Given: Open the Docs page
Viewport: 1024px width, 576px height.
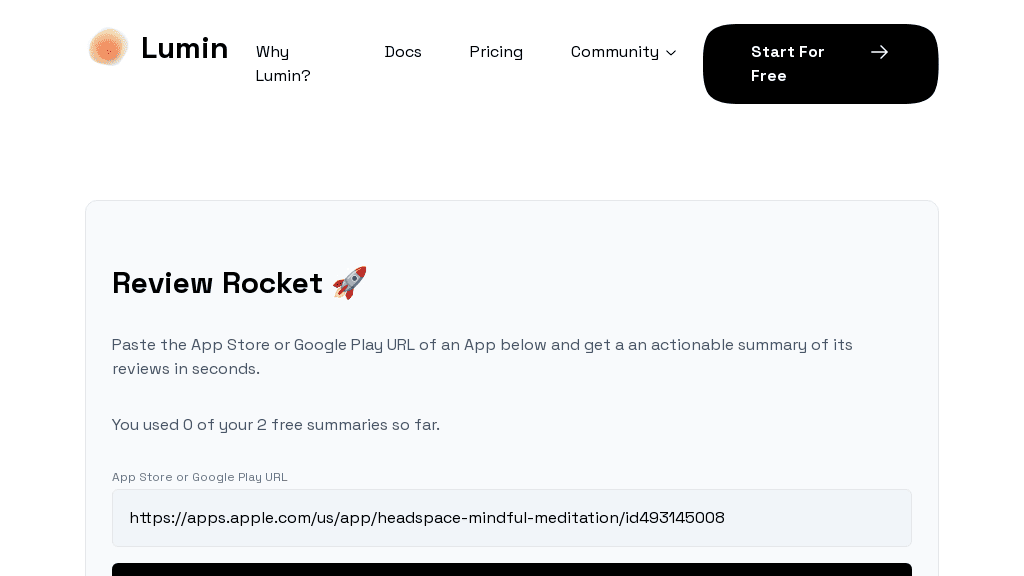Looking at the screenshot, I should coord(403,52).
